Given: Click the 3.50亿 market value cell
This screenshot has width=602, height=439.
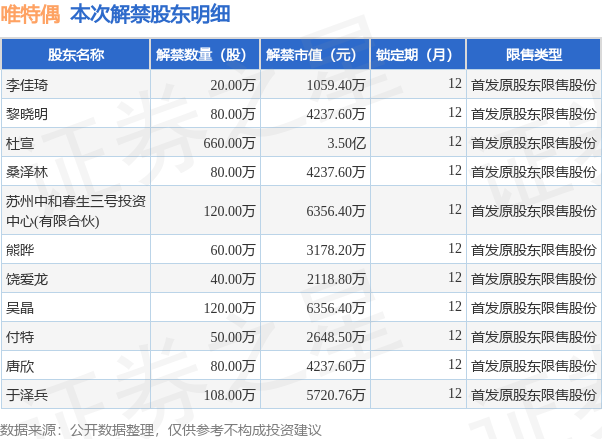Looking at the screenshot, I should [315, 143].
